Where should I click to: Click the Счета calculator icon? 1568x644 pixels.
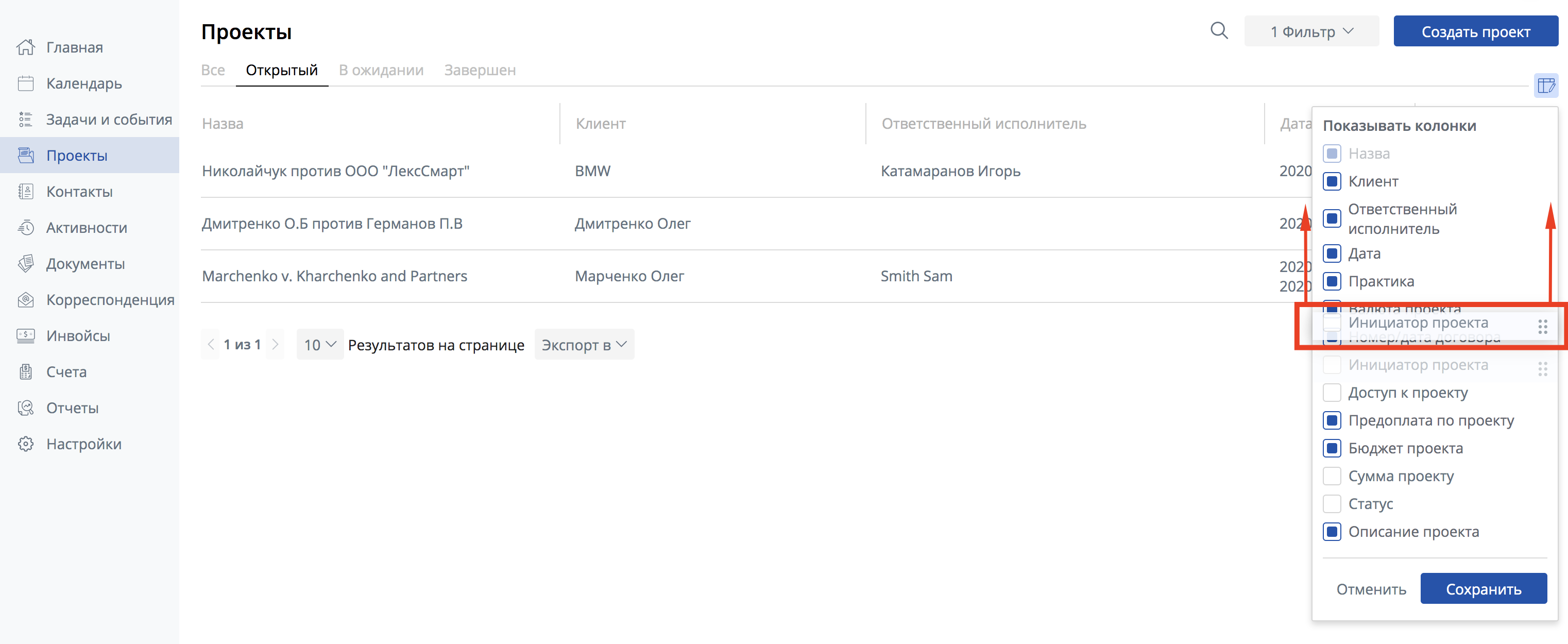[26, 371]
